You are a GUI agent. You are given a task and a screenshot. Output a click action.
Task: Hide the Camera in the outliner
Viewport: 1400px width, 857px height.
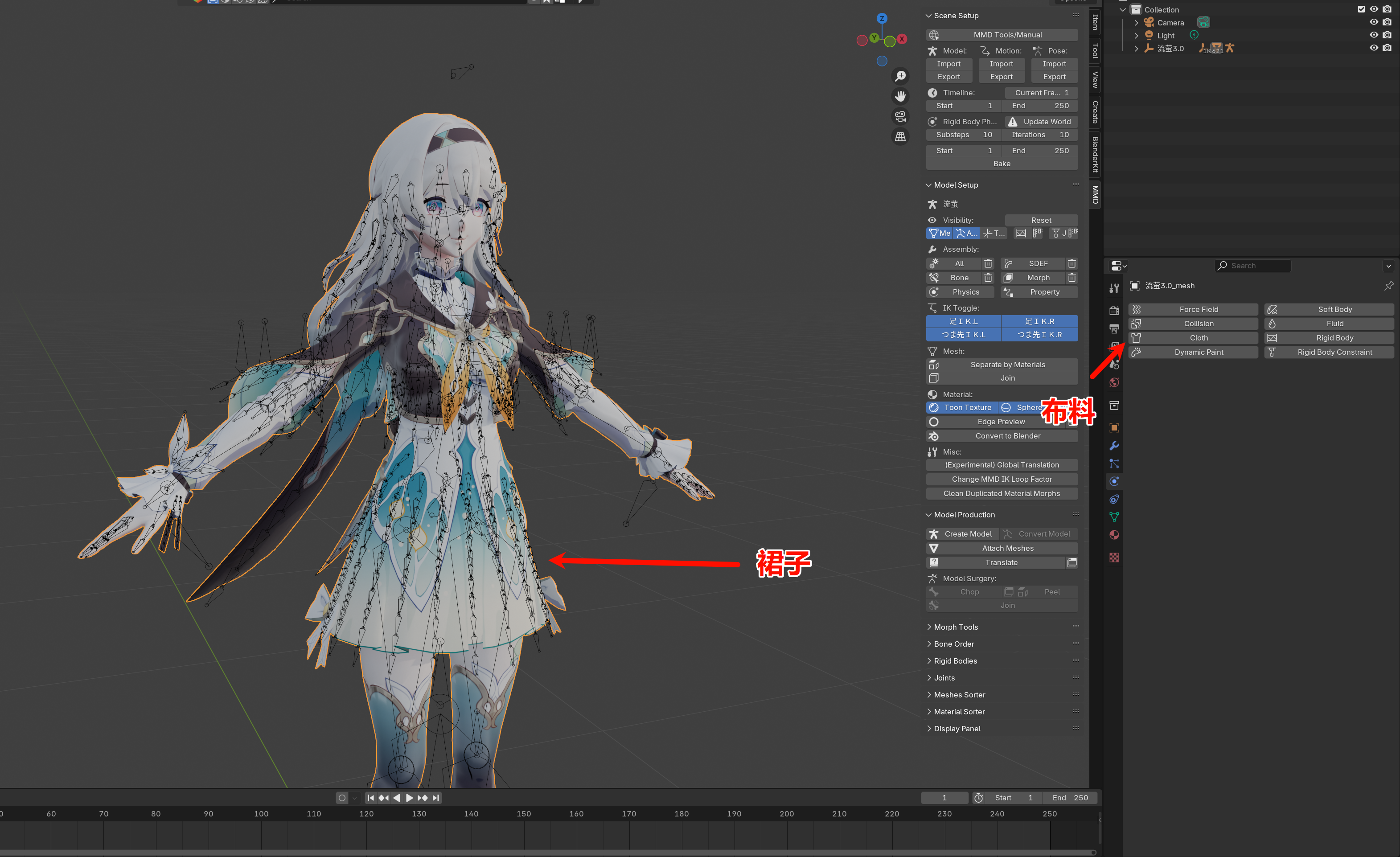[1373, 22]
